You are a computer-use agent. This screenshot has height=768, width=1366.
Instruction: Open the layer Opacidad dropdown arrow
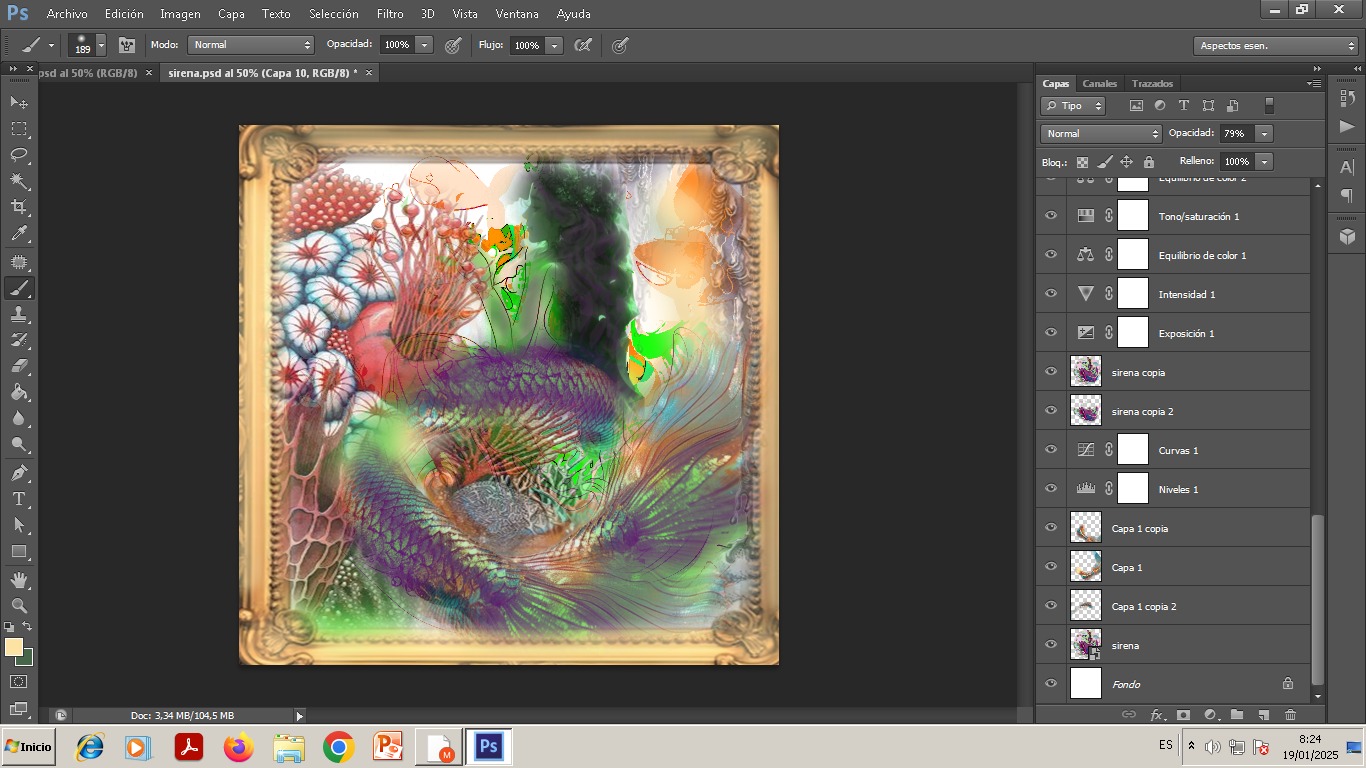pyautogui.click(x=1265, y=134)
